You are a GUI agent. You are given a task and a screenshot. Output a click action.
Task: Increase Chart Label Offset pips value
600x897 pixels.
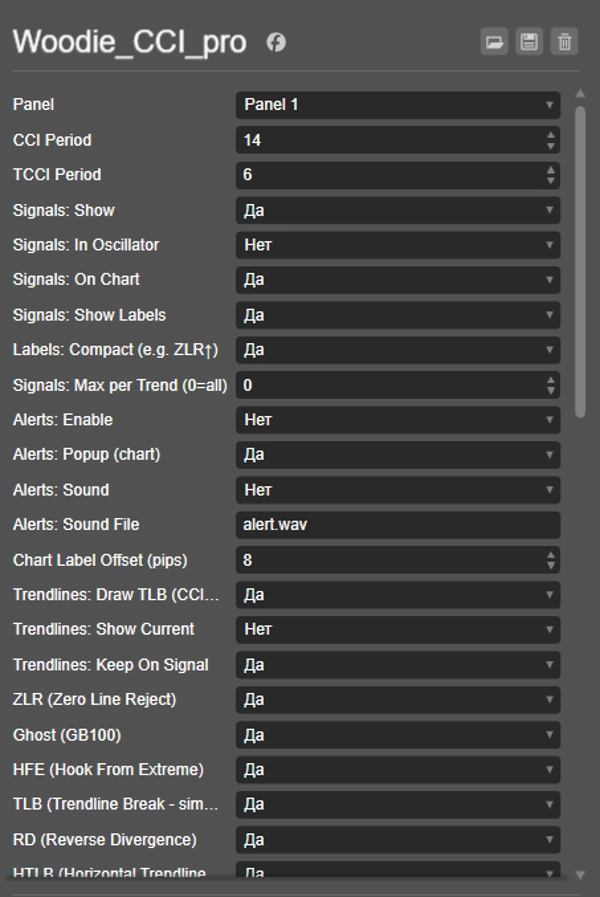pos(549,555)
